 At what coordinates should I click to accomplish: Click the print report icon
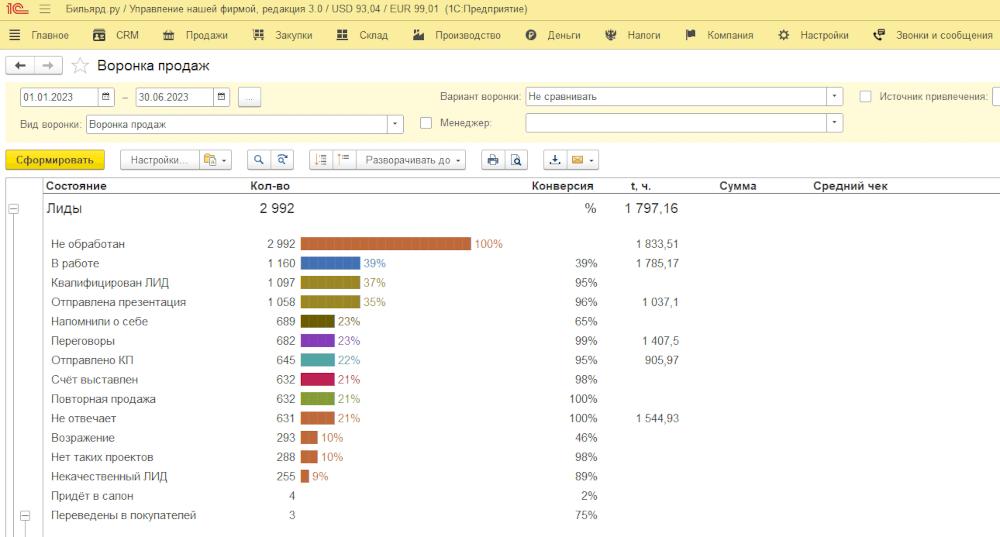tap(492, 160)
